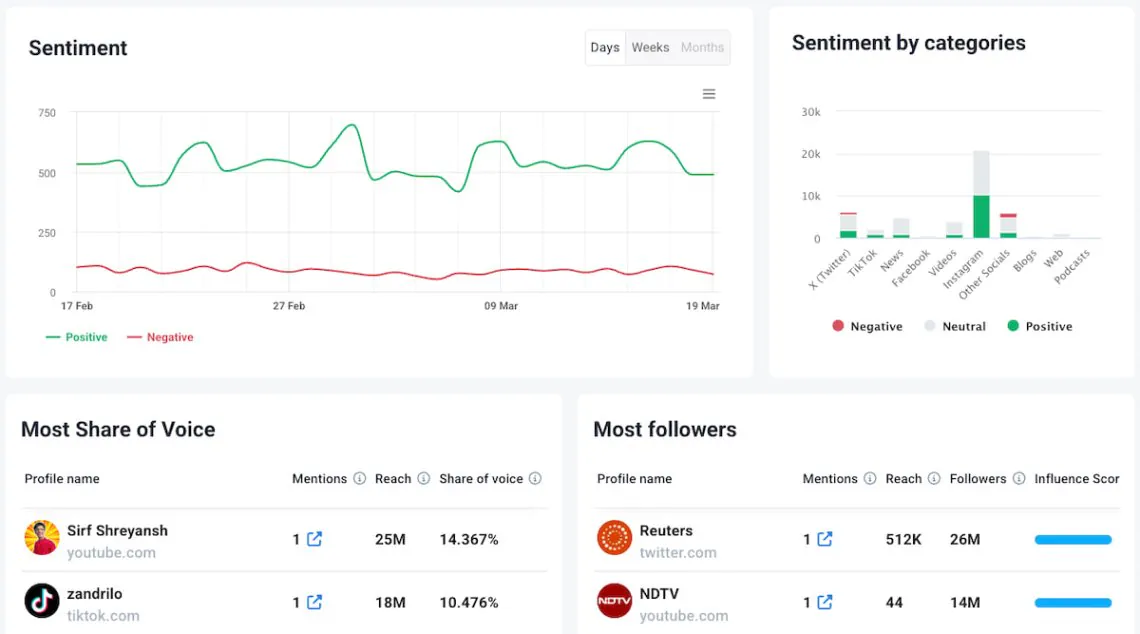Toggle Neutral series in categories legend
Screen dimensions: 1140x634
coord(954,326)
